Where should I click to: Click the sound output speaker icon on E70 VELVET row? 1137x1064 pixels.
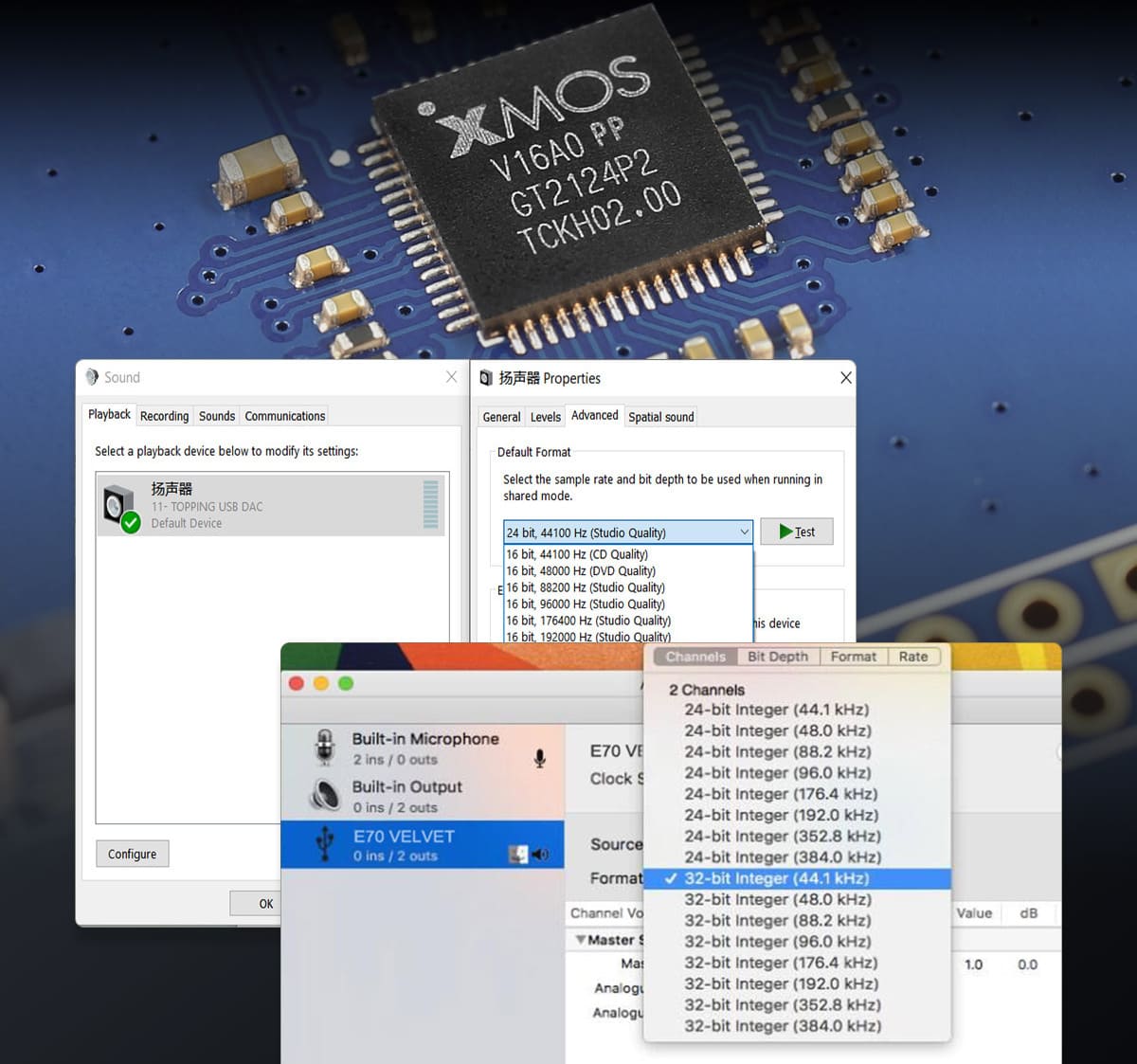tap(540, 855)
